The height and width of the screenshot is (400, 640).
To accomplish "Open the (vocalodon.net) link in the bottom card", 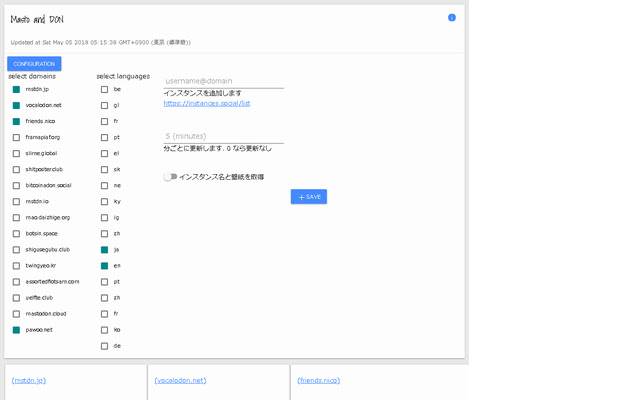I will click(180, 380).
